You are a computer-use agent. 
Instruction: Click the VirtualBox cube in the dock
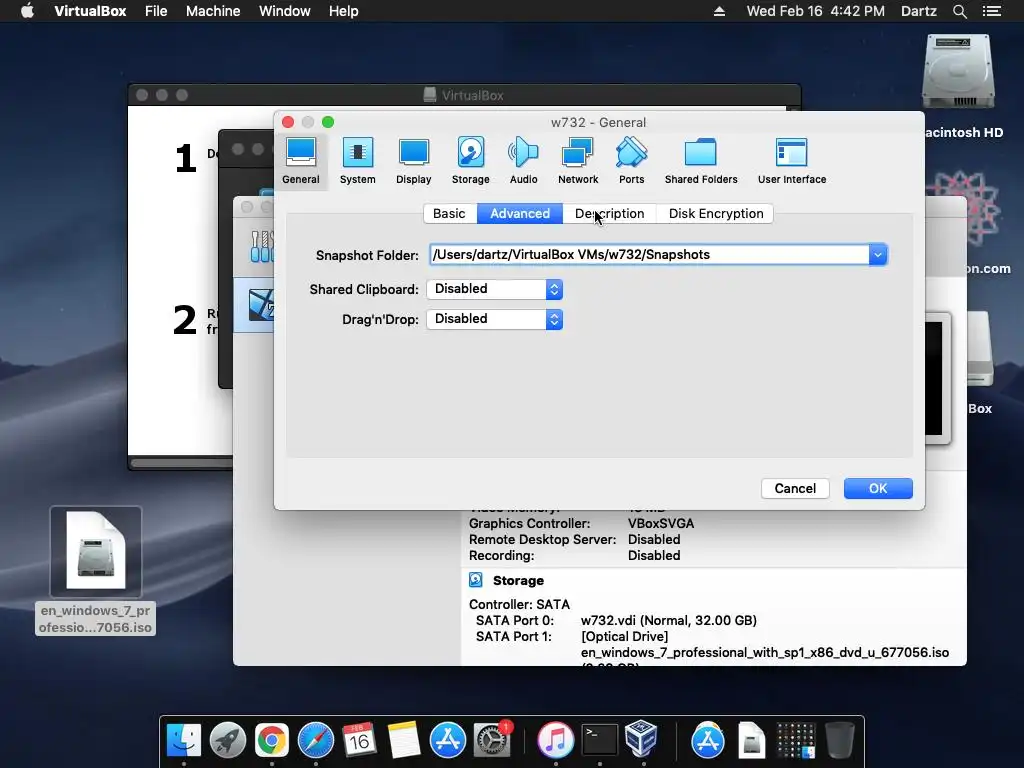point(641,739)
